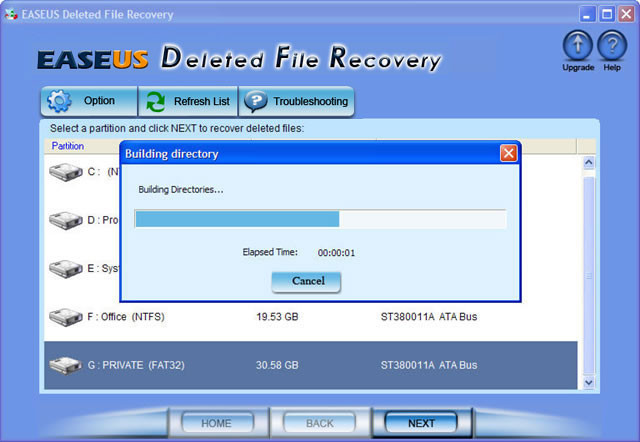The width and height of the screenshot is (640, 442).
Task: Click 'ST380011A ATA Bus' in G: row
Action: click(x=429, y=365)
